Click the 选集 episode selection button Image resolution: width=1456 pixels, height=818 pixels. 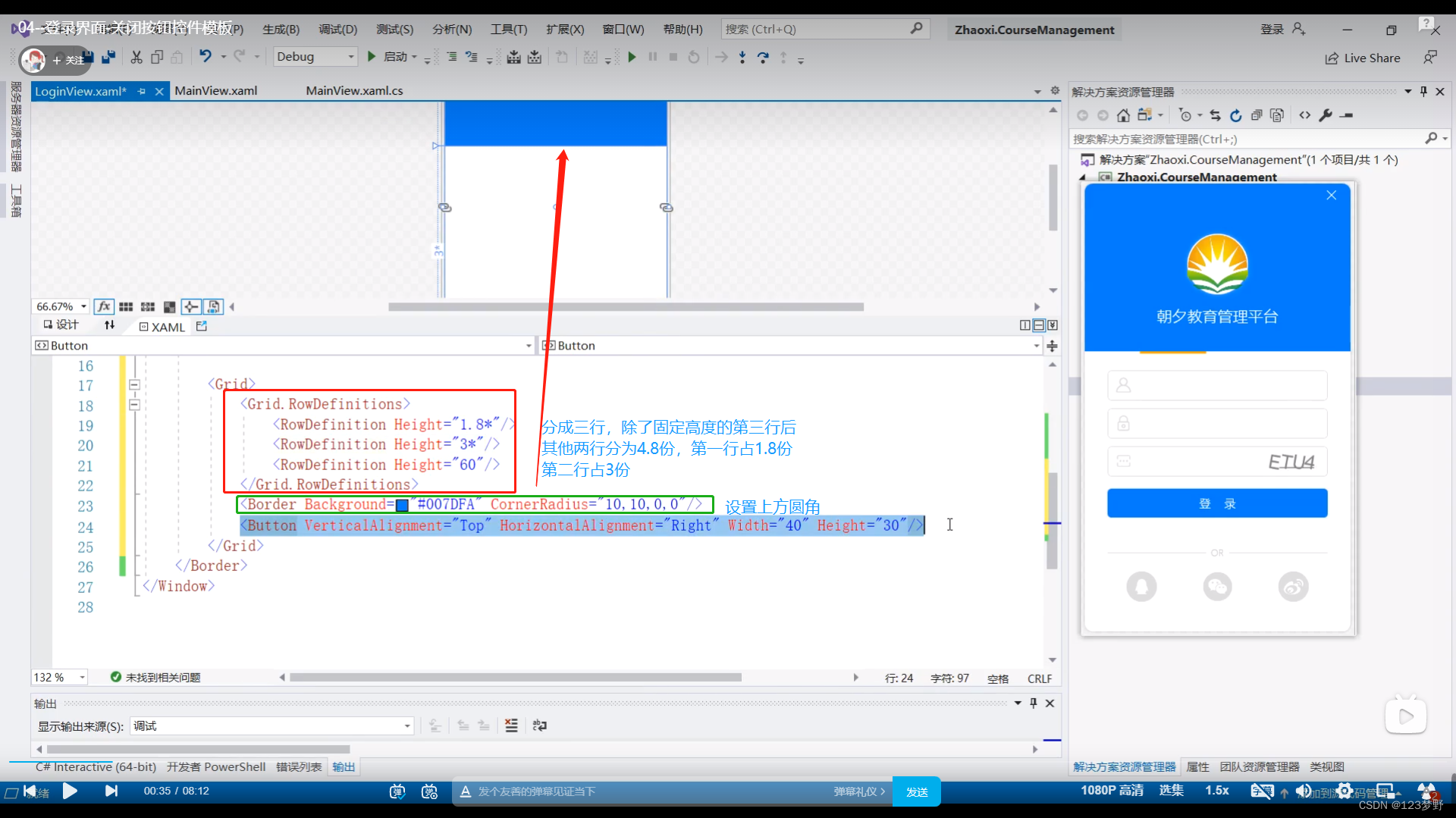click(1171, 790)
